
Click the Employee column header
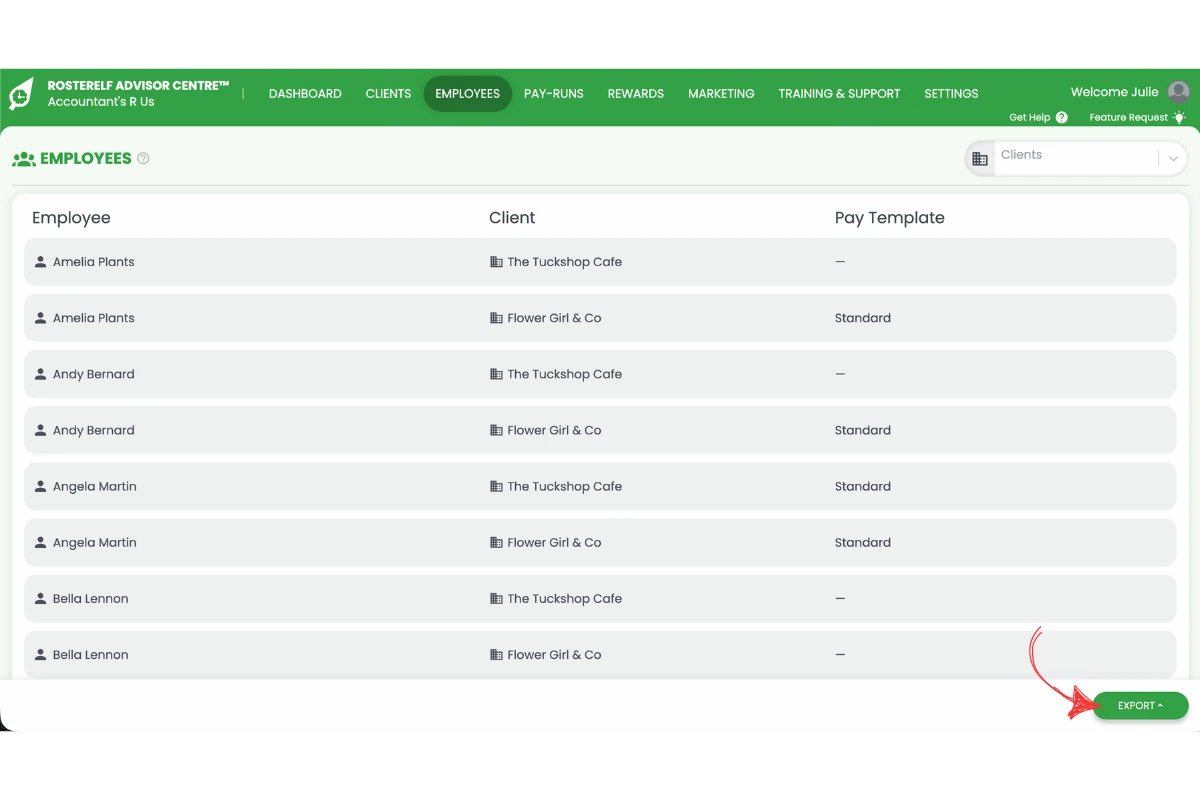[x=71, y=218]
